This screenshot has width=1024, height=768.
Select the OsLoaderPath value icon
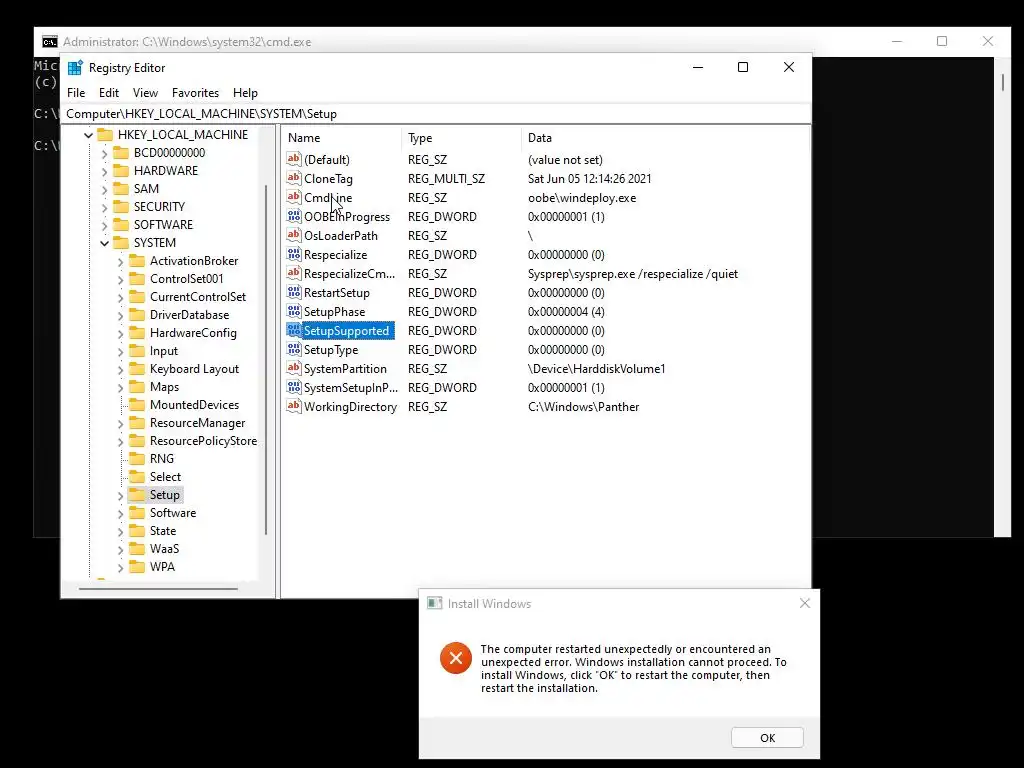tap(294, 235)
